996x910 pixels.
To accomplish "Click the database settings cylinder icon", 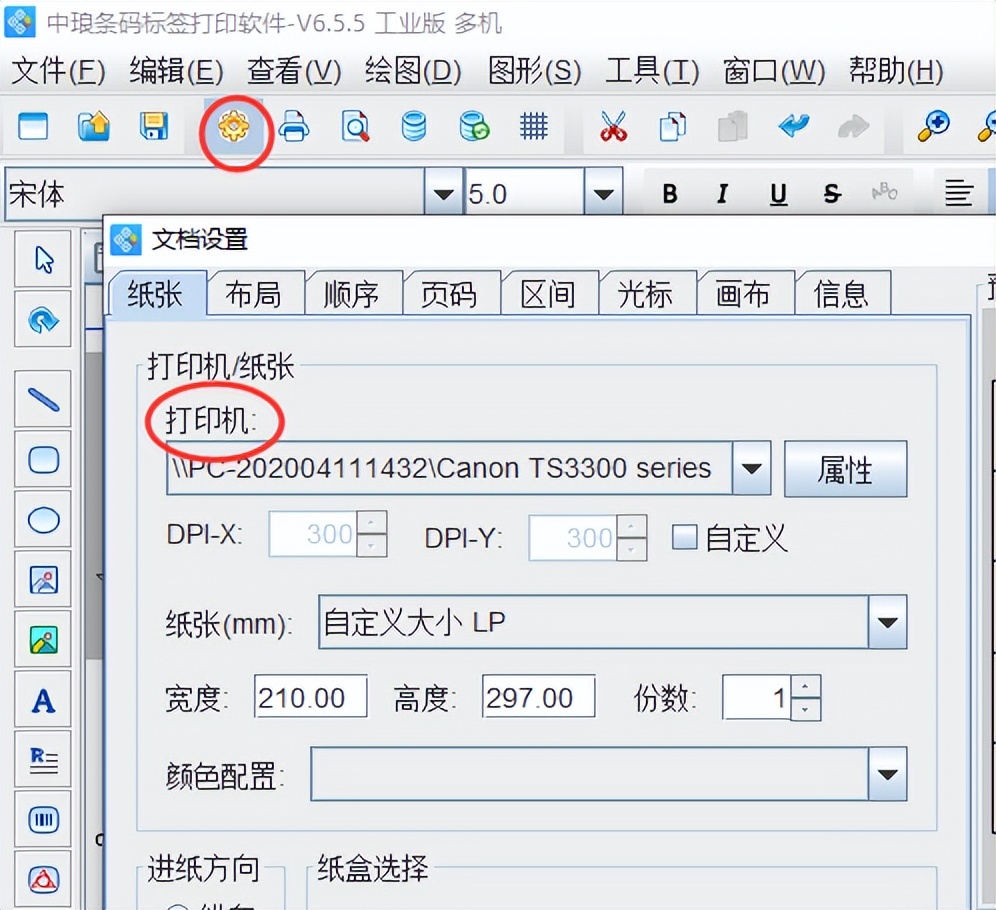I will (413, 127).
